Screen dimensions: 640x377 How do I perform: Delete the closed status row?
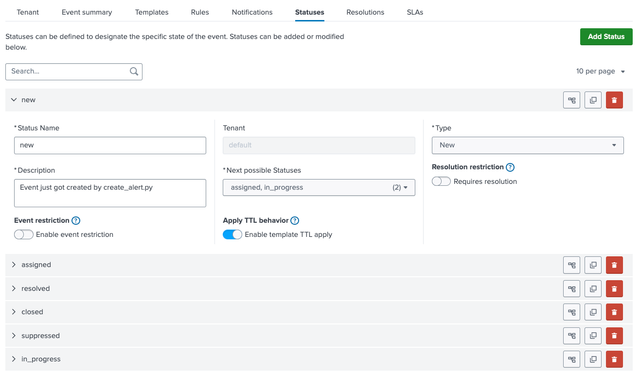614,312
